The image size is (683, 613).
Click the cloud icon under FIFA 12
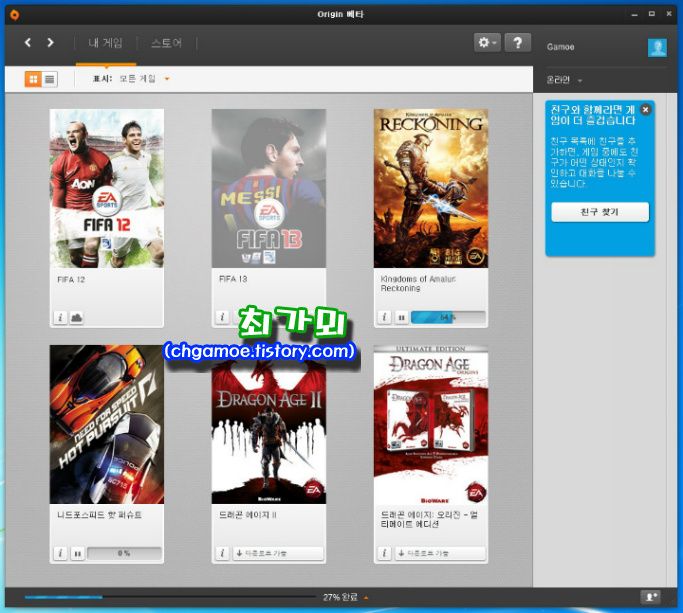(76, 318)
